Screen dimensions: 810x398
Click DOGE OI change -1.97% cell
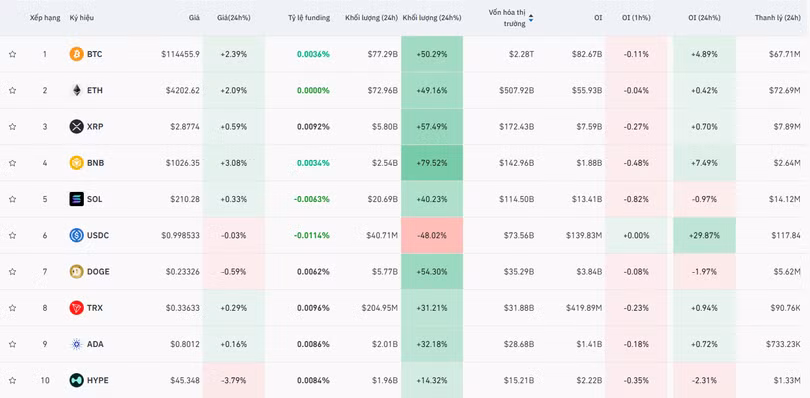tap(704, 271)
